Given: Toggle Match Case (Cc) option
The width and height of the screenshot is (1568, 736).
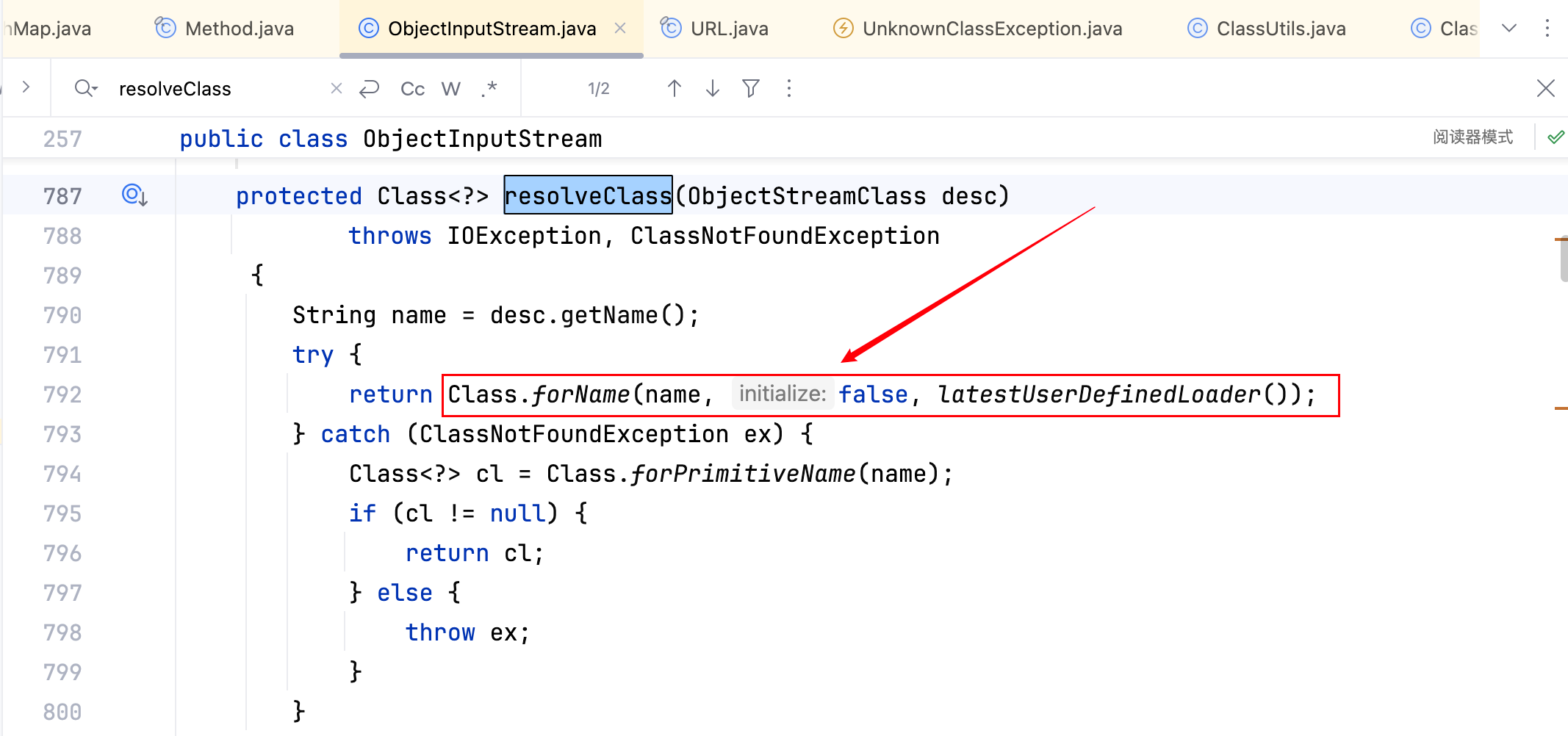Looking at the screenshot, I should [x=412, y=89].
